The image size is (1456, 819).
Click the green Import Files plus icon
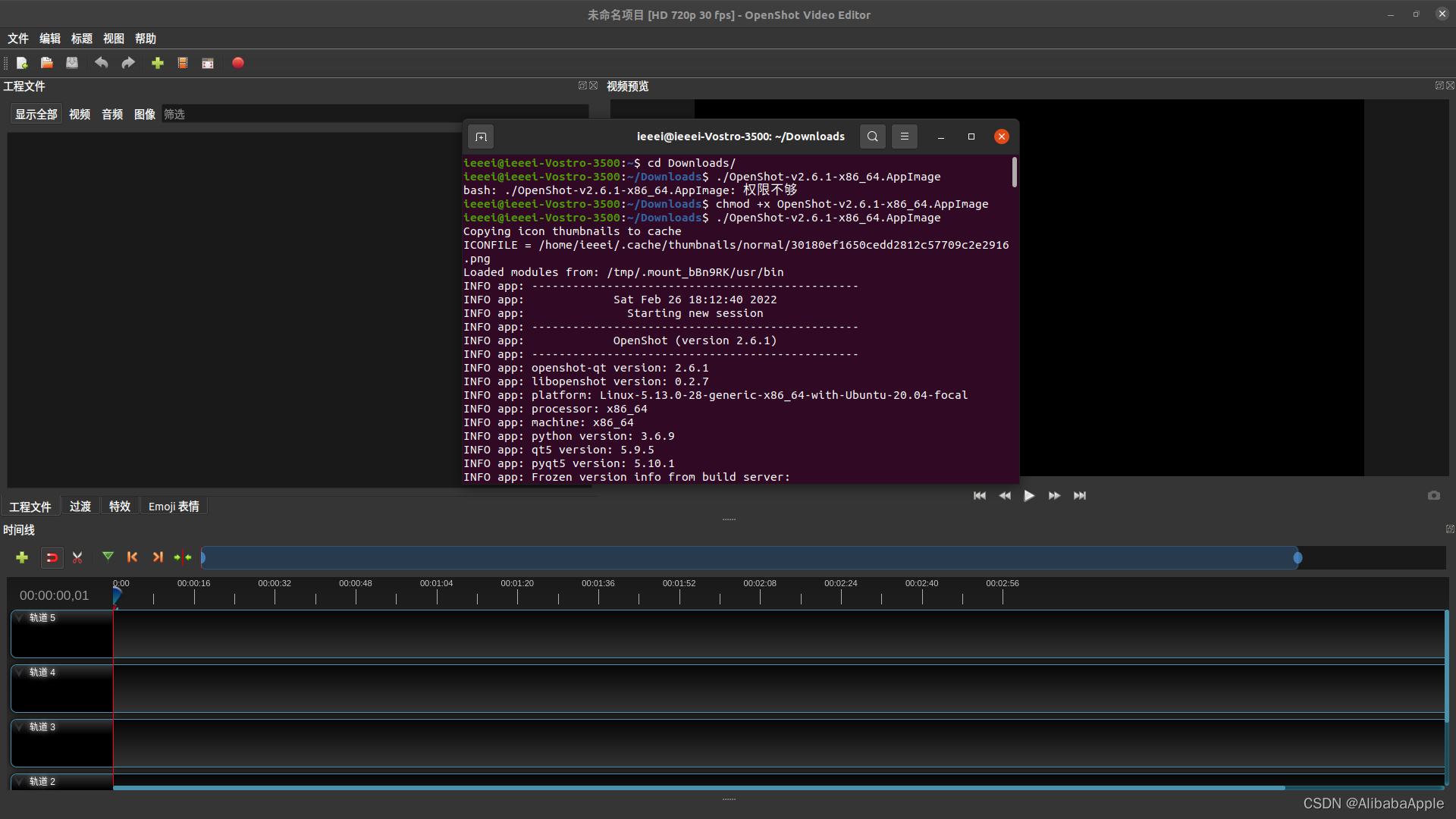coord(158,63)
